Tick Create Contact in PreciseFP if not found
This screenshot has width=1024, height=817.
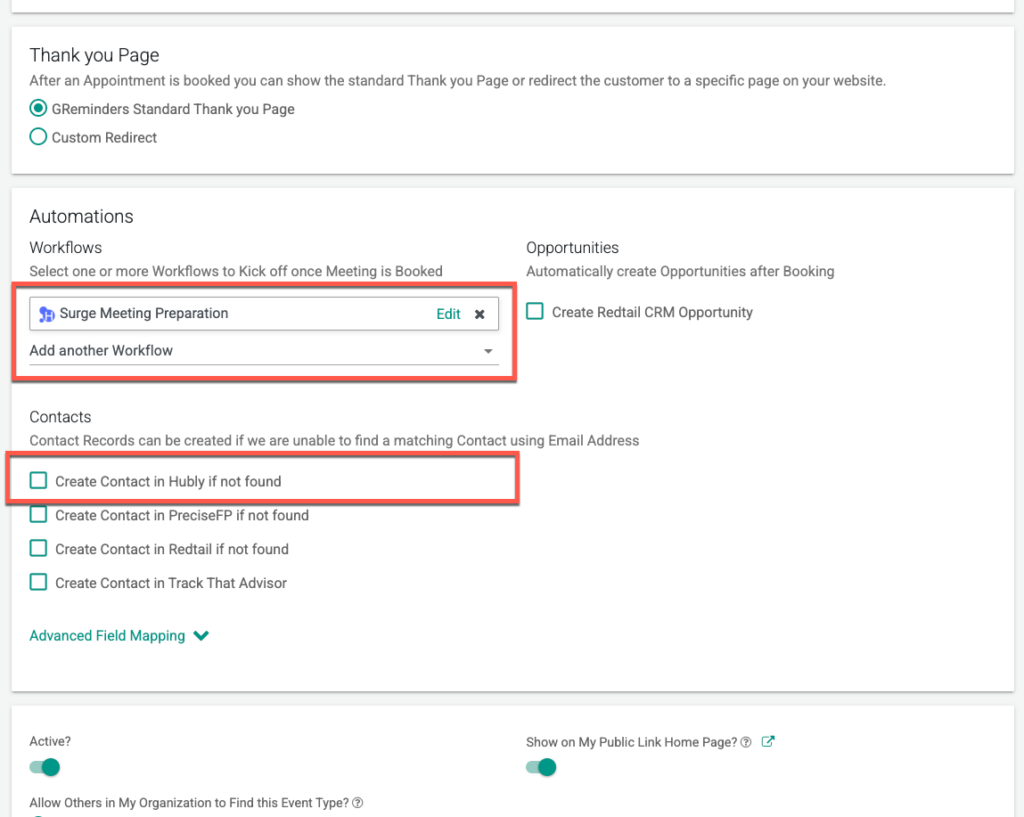[x=38, y=515]
